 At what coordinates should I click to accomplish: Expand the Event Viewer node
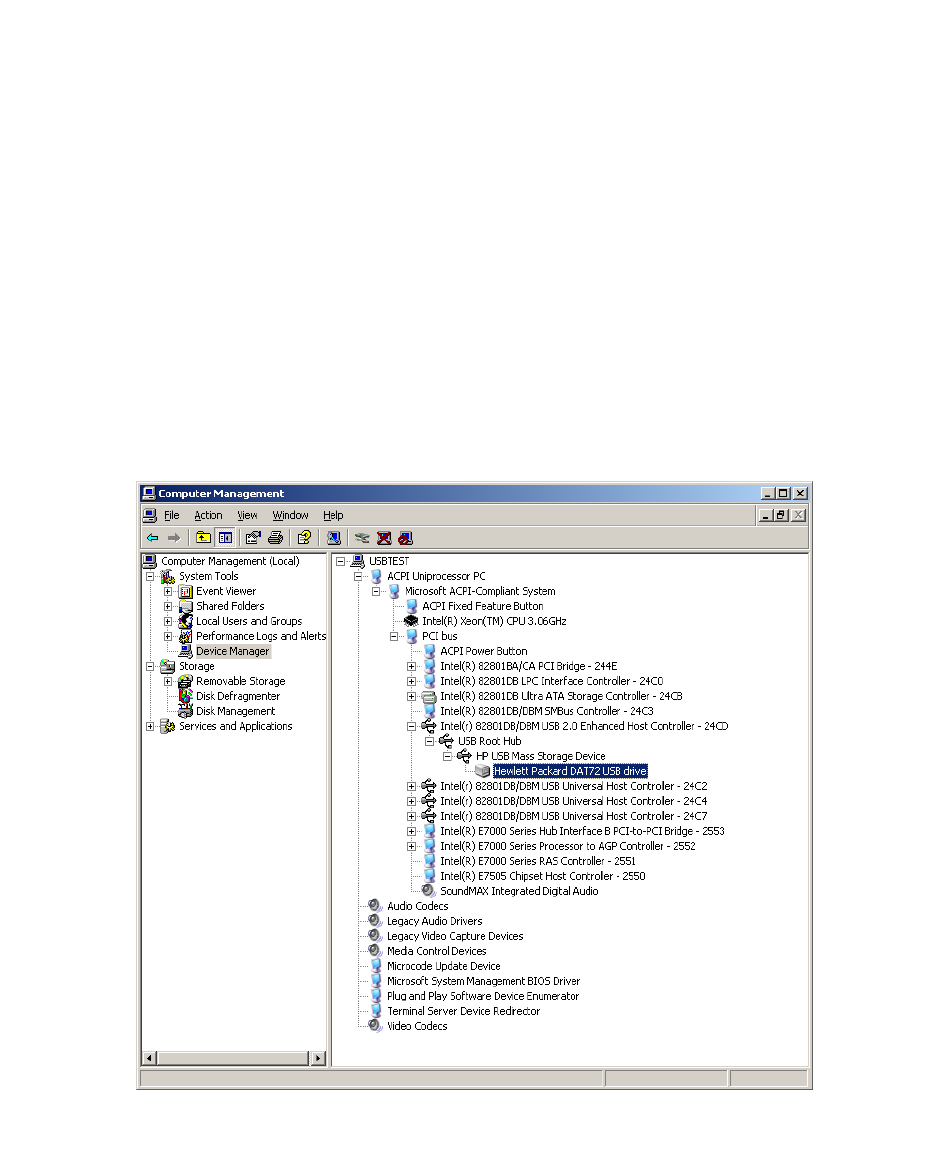point(168,591)
